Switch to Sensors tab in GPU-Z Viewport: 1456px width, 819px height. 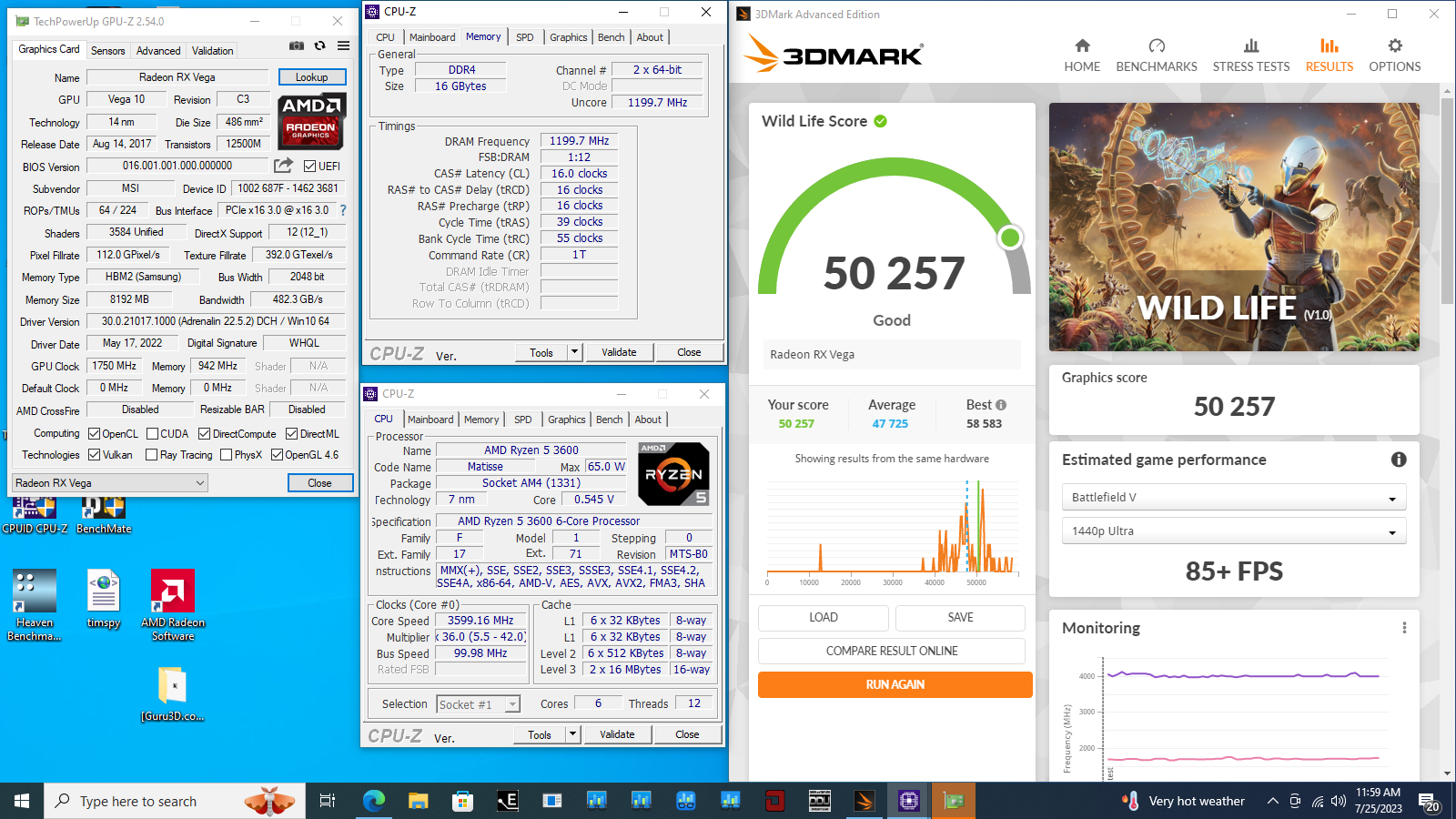tap(108, 51)
